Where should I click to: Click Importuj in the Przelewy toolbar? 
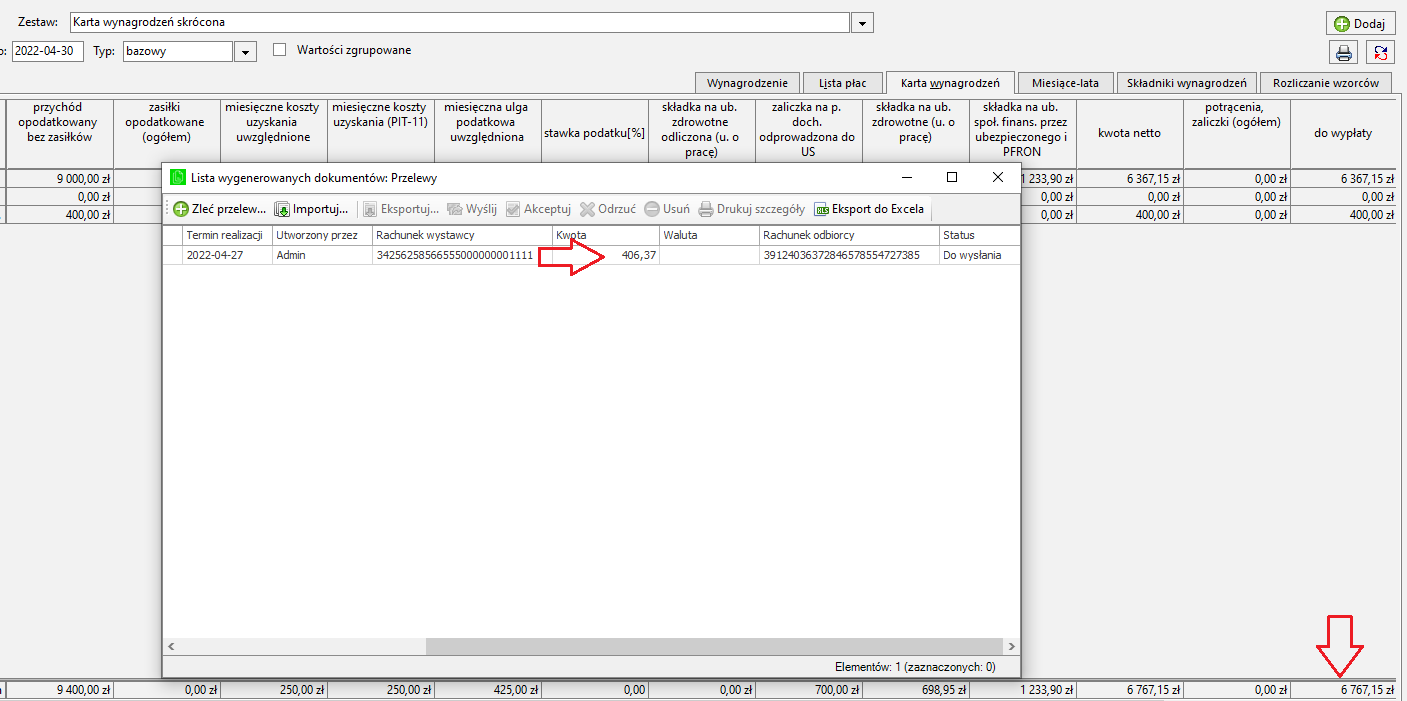[x=311, y=210]
